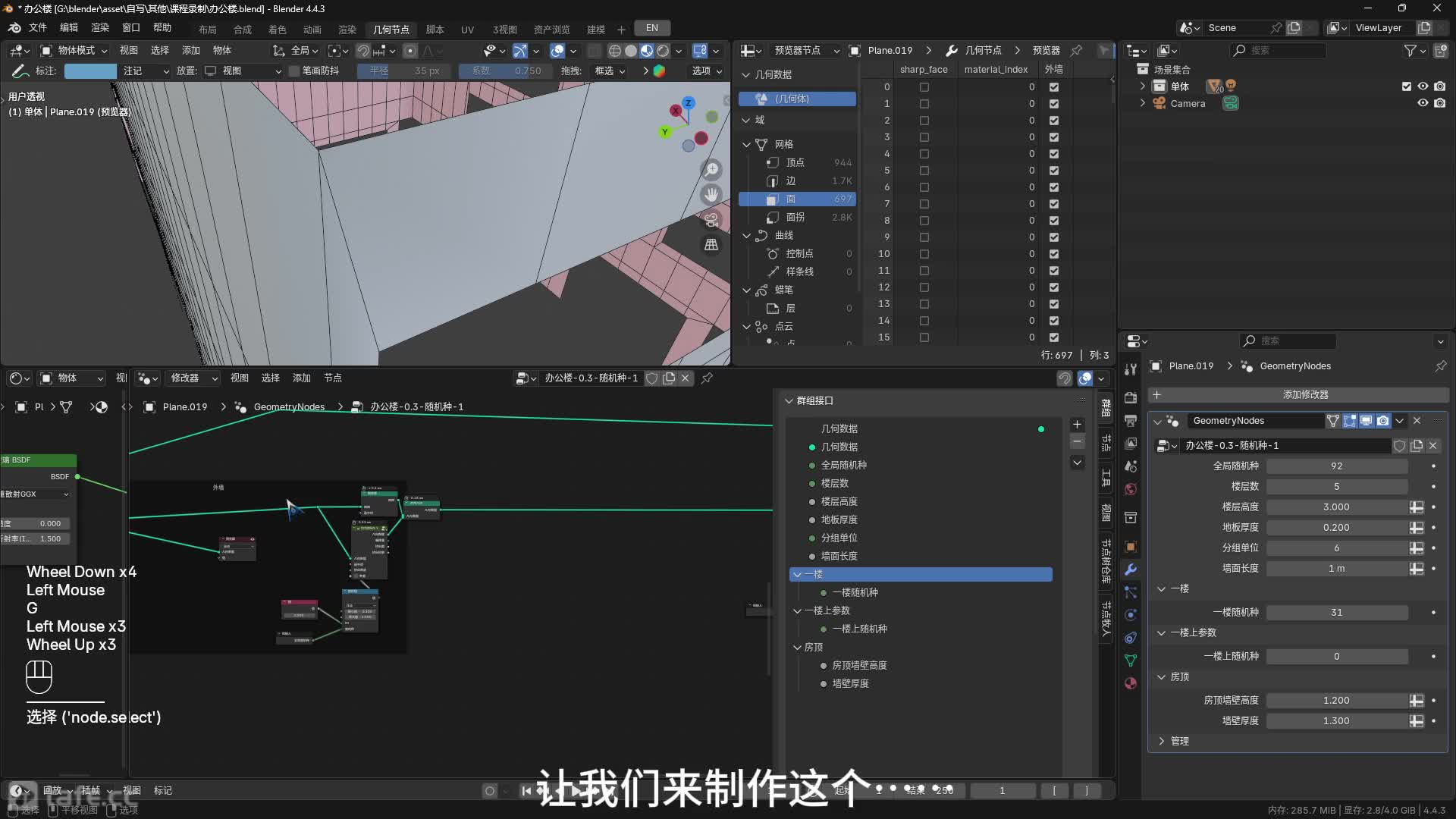Open the Material properties tab
Screen dimensions: 1456x819
click(x=1131, y=683)
